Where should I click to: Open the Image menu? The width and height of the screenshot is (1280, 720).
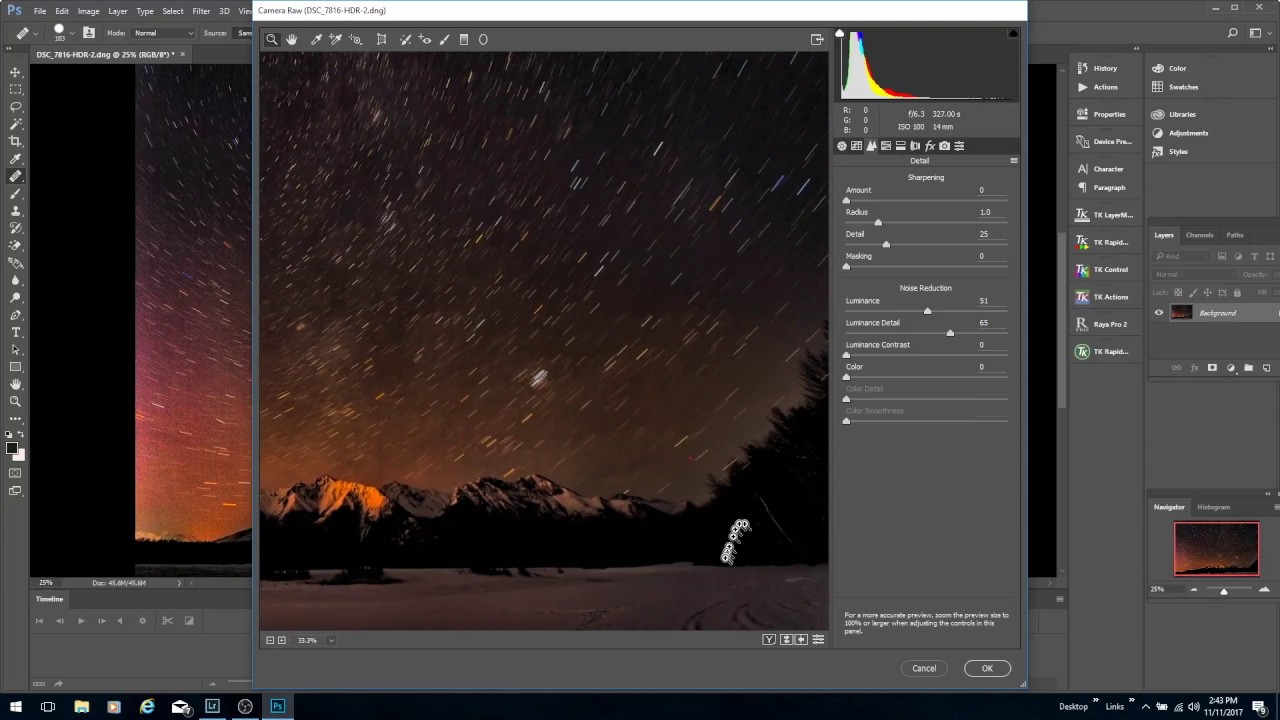click(88, 11)
